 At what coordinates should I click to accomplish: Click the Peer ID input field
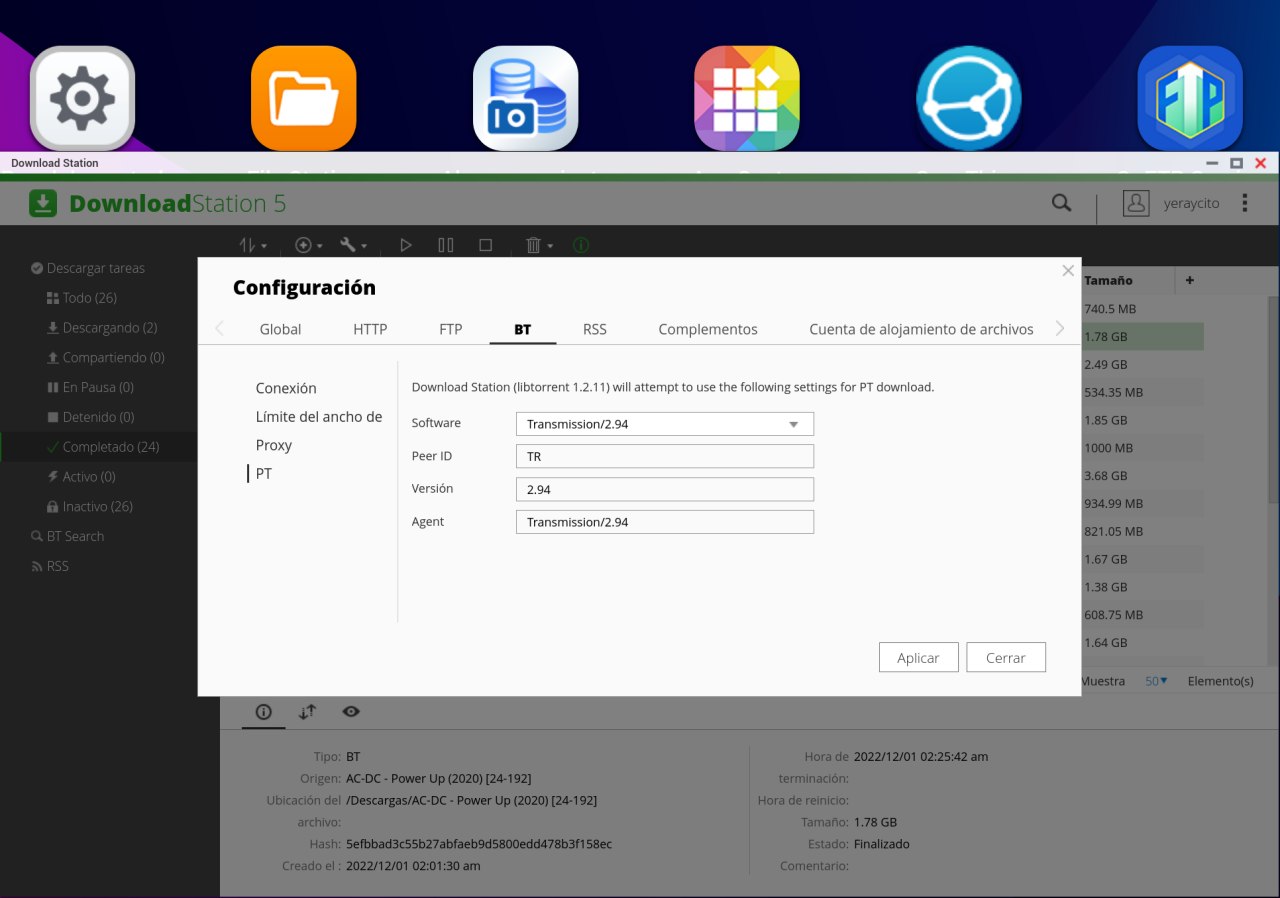click(665, 456)
